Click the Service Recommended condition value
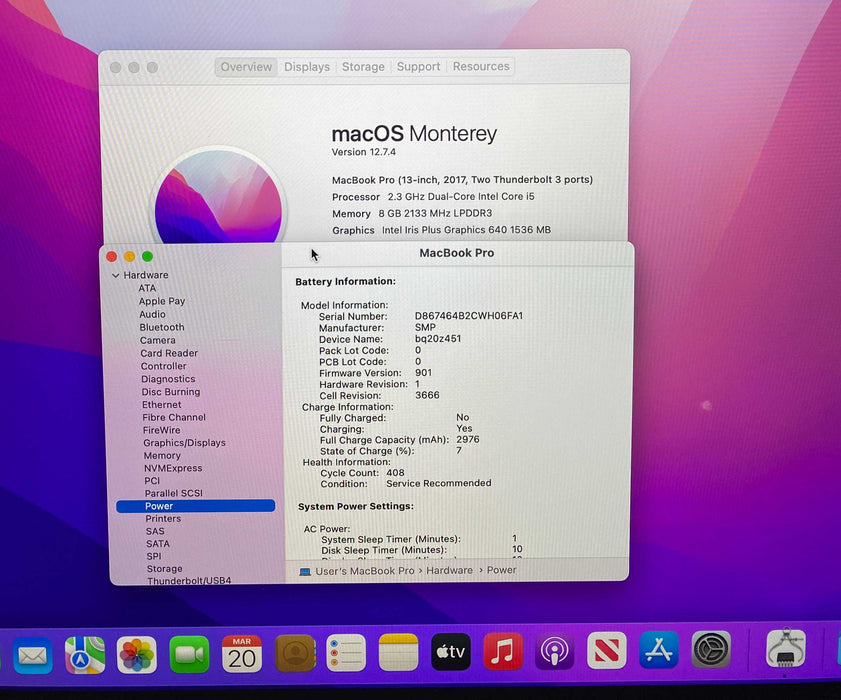 pos(439,483)
